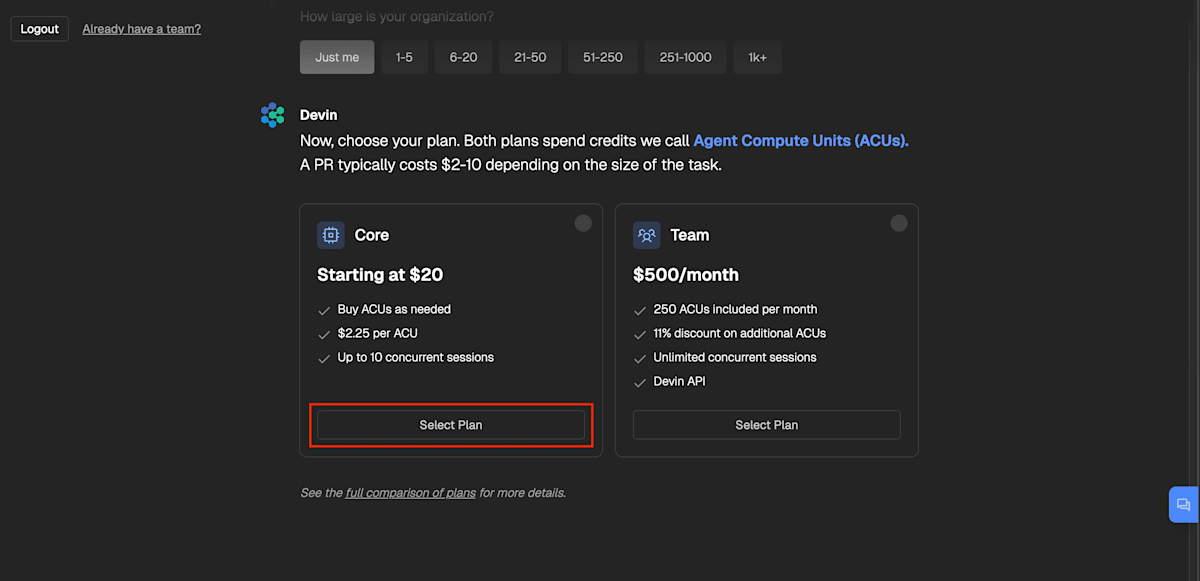Select the Team plan radio button

[899, 223]
